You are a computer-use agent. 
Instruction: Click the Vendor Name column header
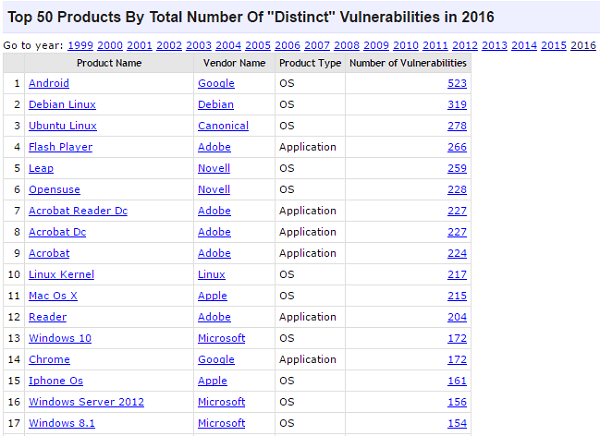pyautogui.click(x=234, y=63)
